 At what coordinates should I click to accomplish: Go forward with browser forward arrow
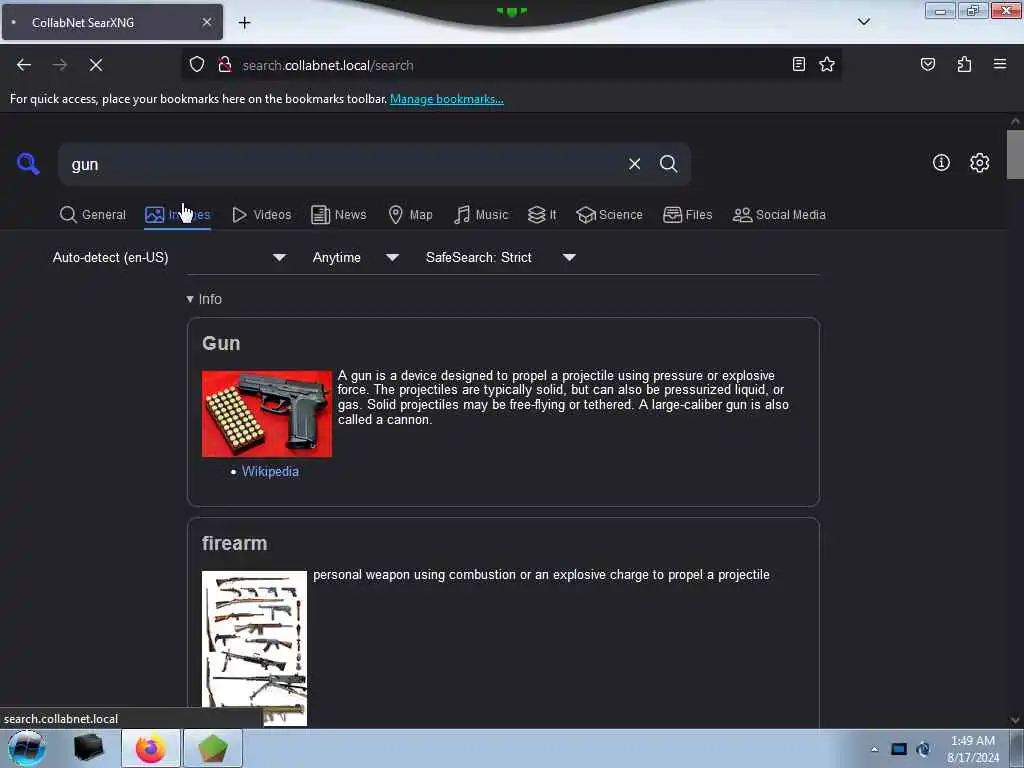click(59, 65)
